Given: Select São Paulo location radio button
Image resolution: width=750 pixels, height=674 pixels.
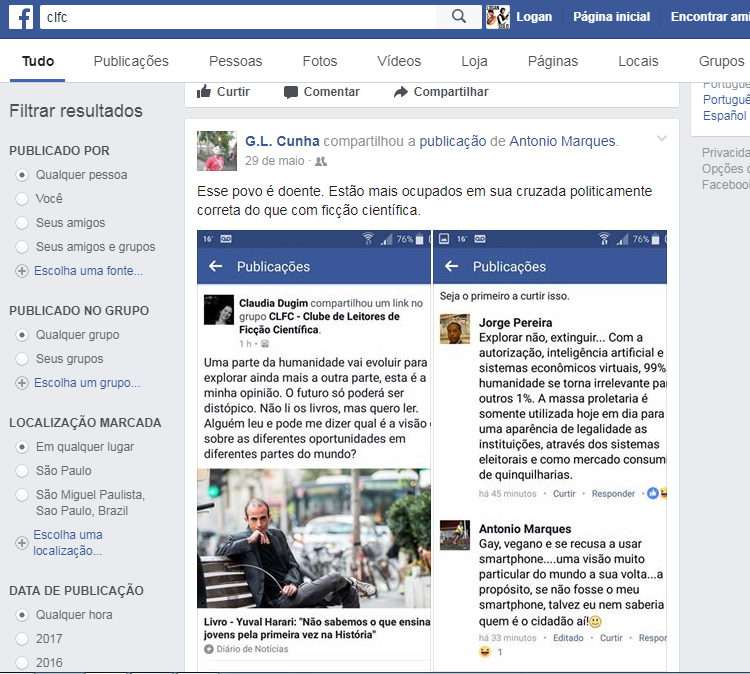Looking at the screenshot, I should point(22,471).
